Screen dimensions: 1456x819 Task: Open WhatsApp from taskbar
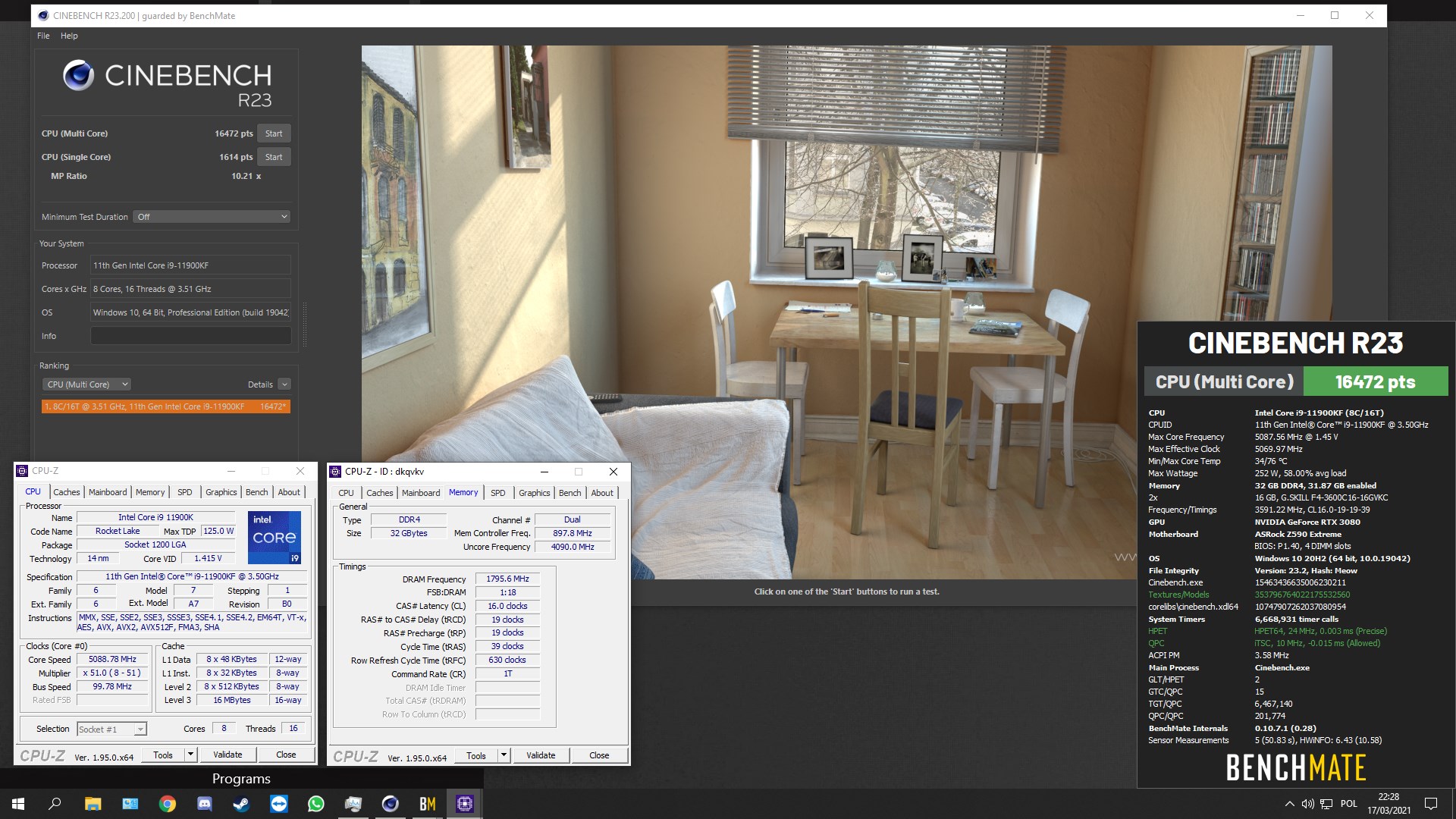(315, 804)
